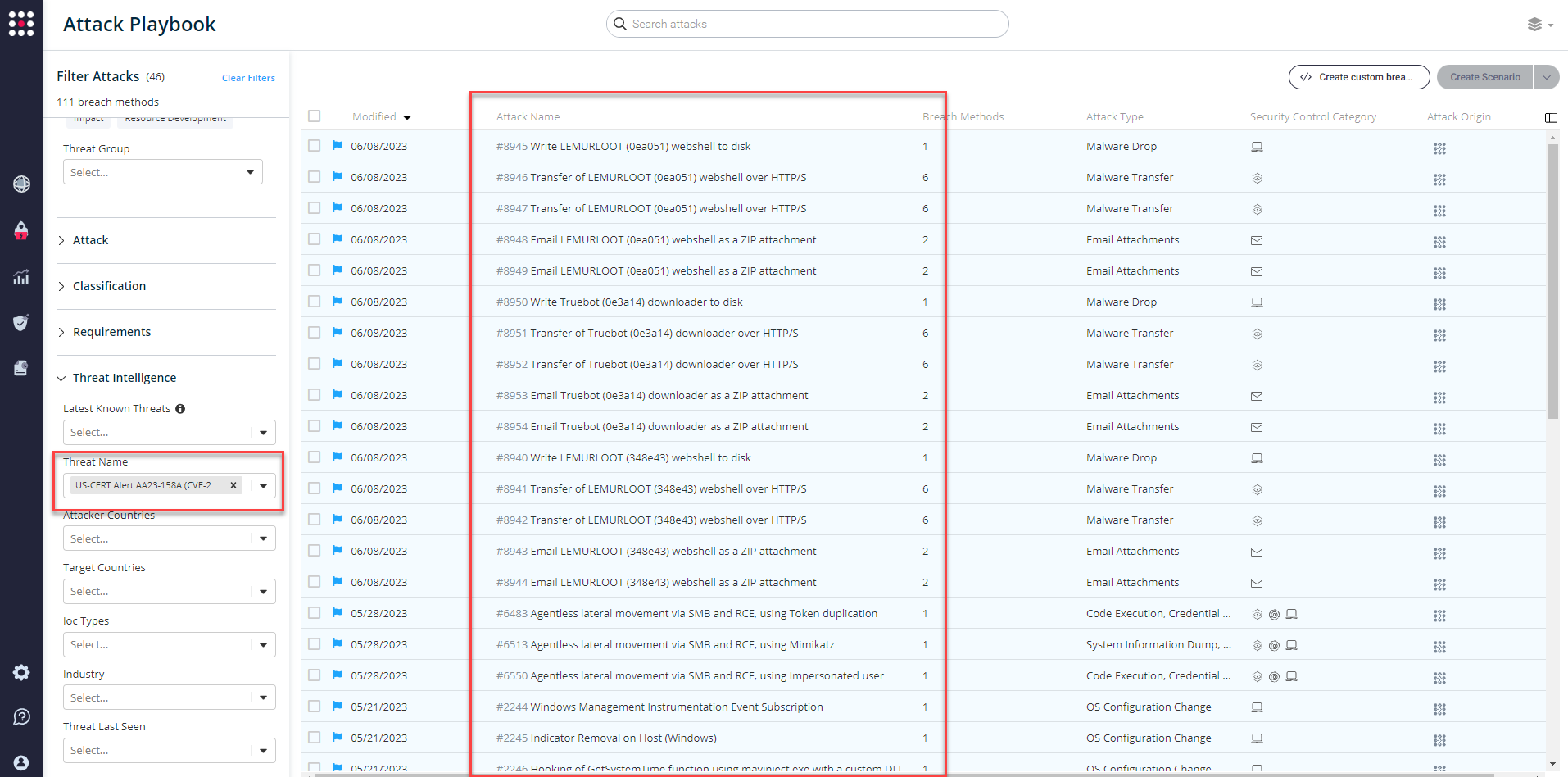This screenshot has height=777, width=1568.
Task: Open the exfiltration document icon in the sidebar
Action: [21, 368]
